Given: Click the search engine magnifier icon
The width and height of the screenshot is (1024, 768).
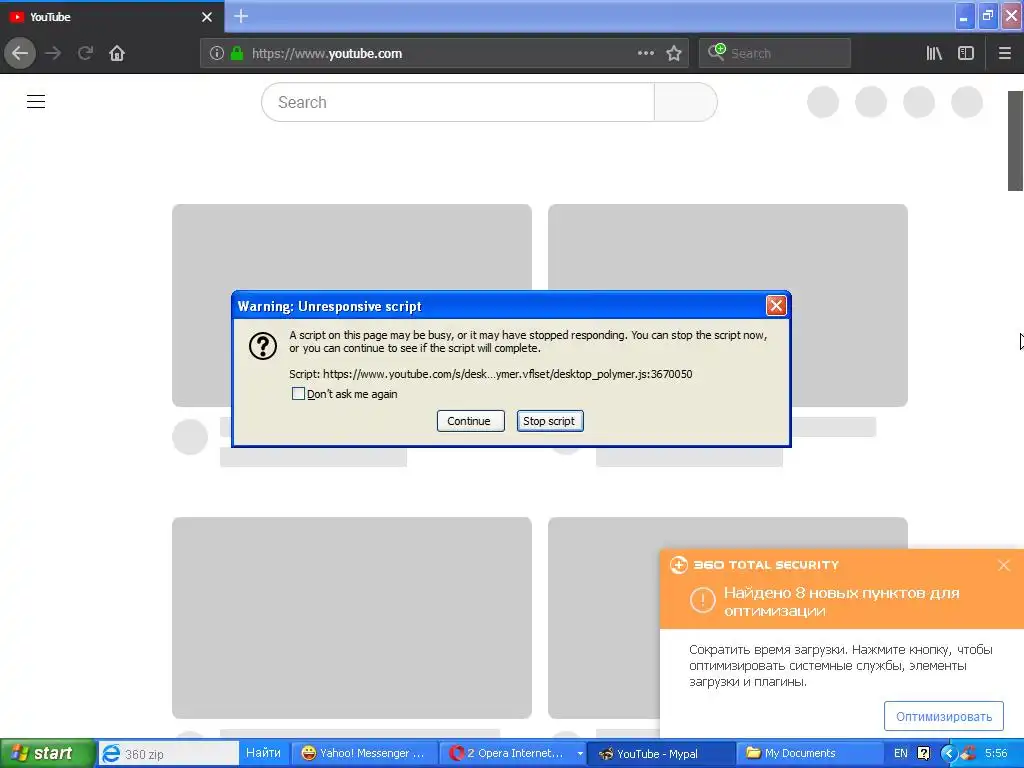Looking at the screenshot, I should (716, 52).
